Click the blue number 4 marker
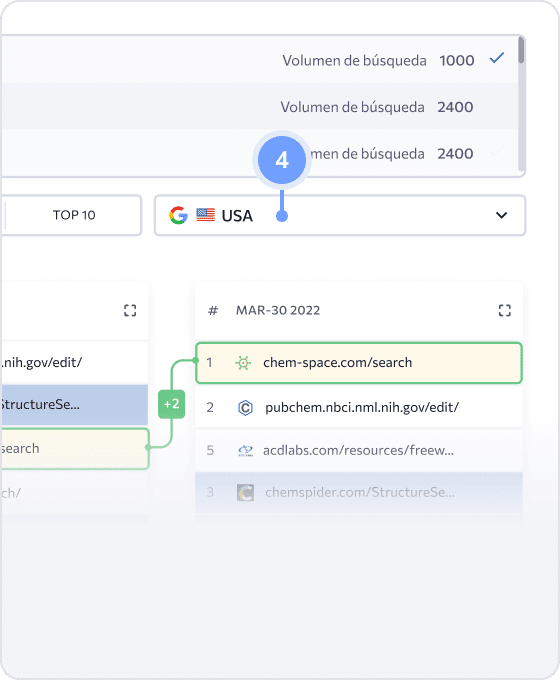Screen dimensions: 560x680 click(282, 160)
